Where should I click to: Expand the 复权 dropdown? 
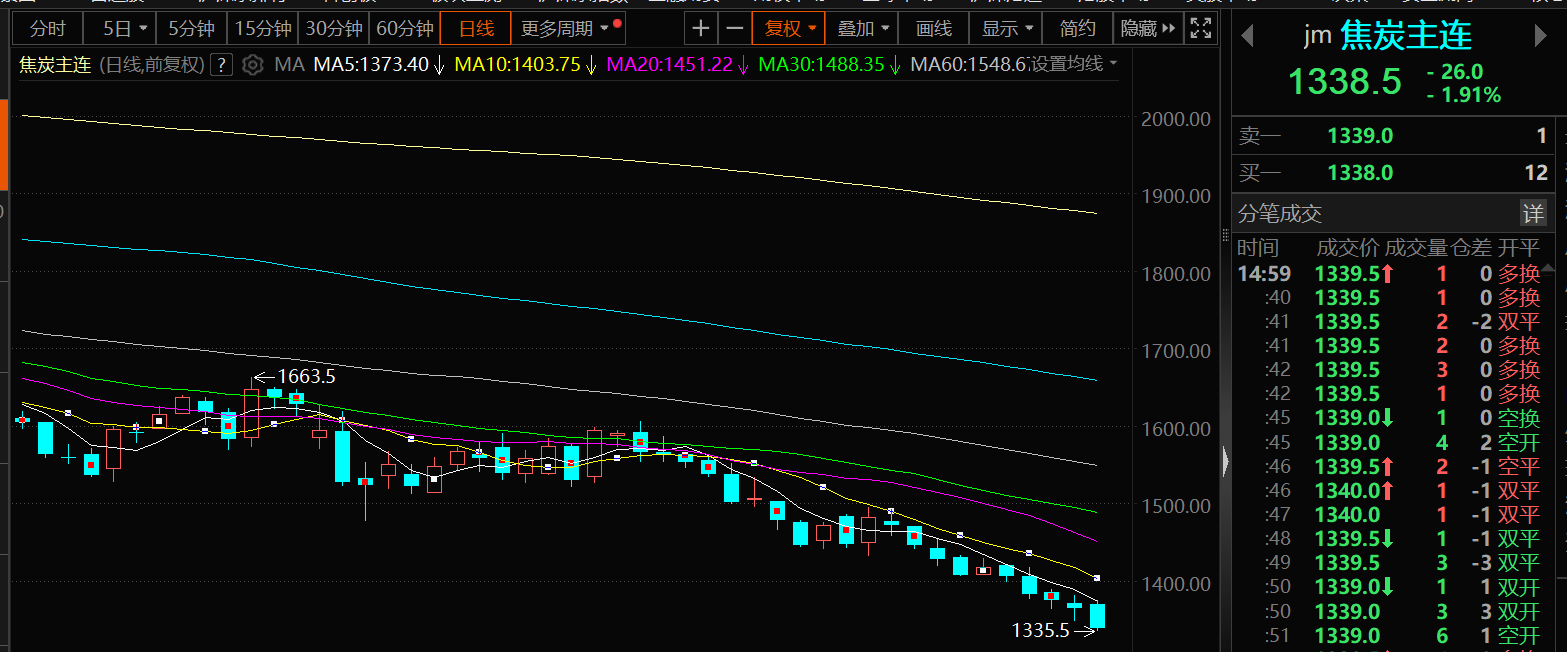[789, 29]
